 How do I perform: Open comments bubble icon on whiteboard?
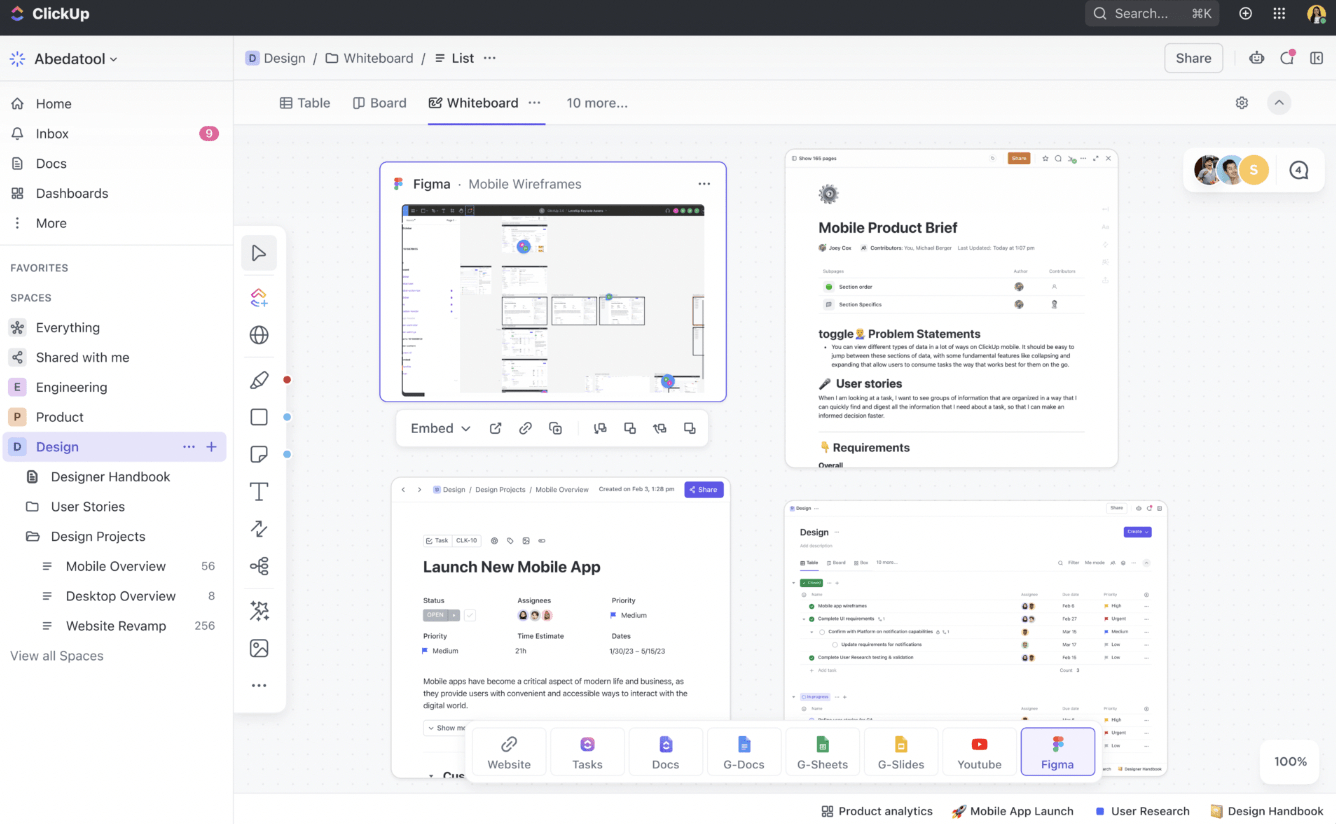pos(1298,170)
